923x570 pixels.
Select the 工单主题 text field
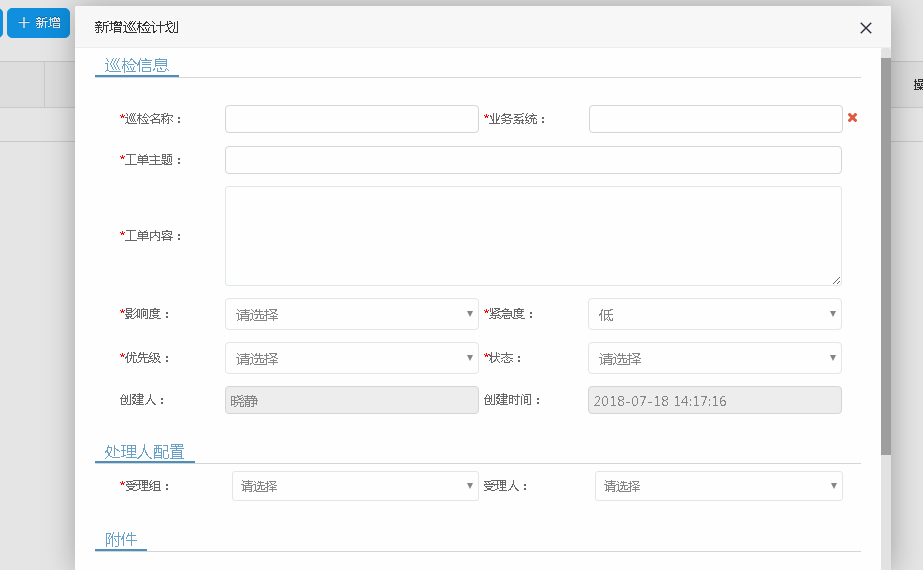(533, 160)
